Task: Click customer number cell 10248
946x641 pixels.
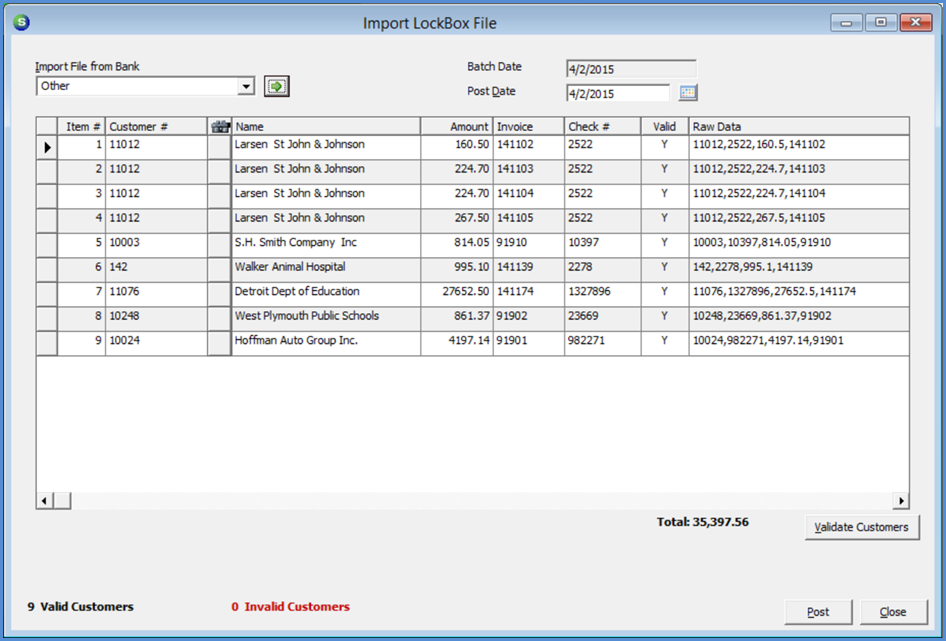Action: point(156,319)
